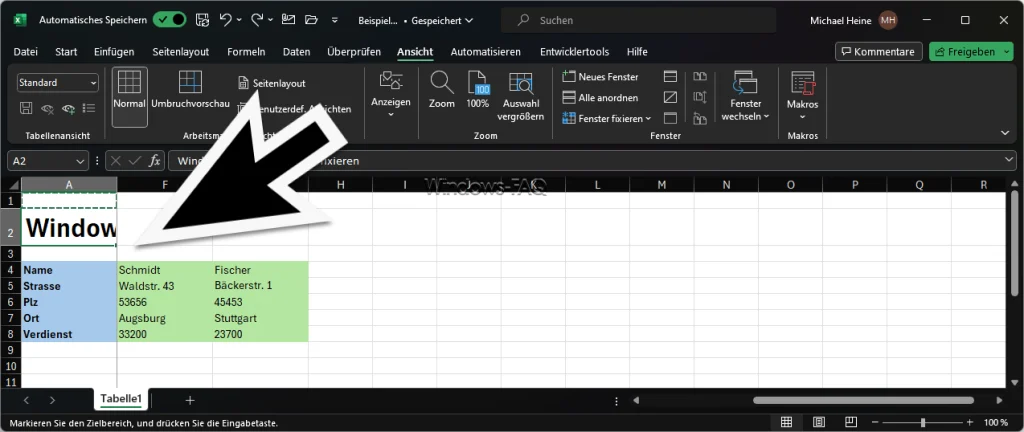Viewport: 1024px width, 432px height.
Task: Open the Hilfe tab
Action: point(637,52)
